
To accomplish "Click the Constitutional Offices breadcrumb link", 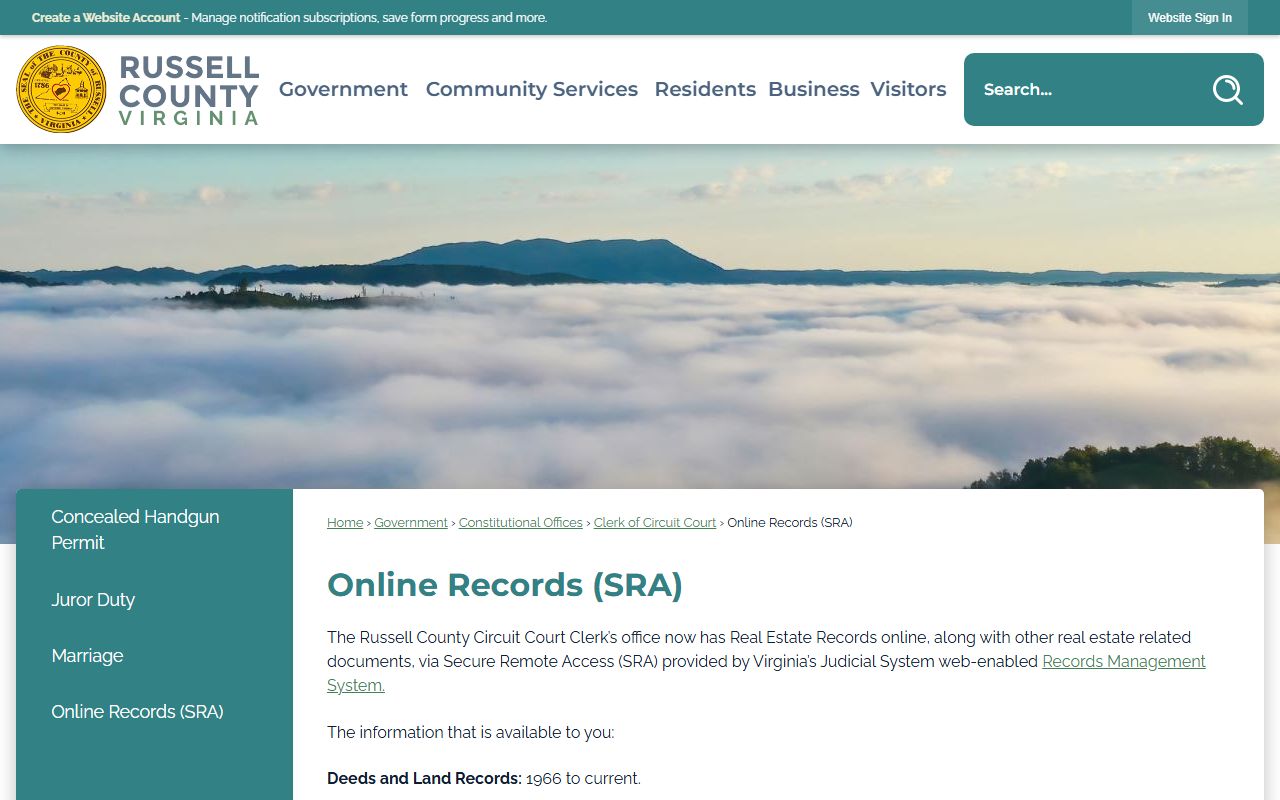I will pos(520,523).
